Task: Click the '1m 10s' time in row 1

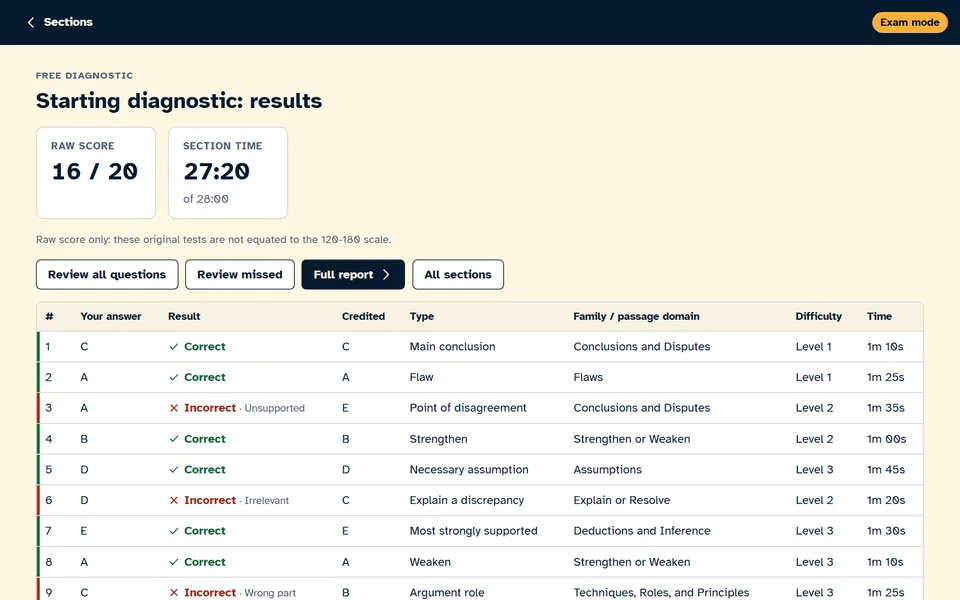Action: click(885, 347)
